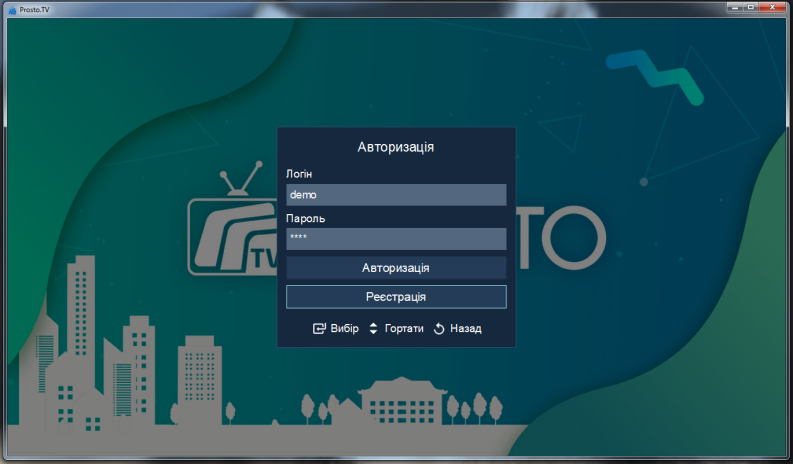Close the Prosto.TV window
The width and height of the screenshot is (793, 464).
772,7
